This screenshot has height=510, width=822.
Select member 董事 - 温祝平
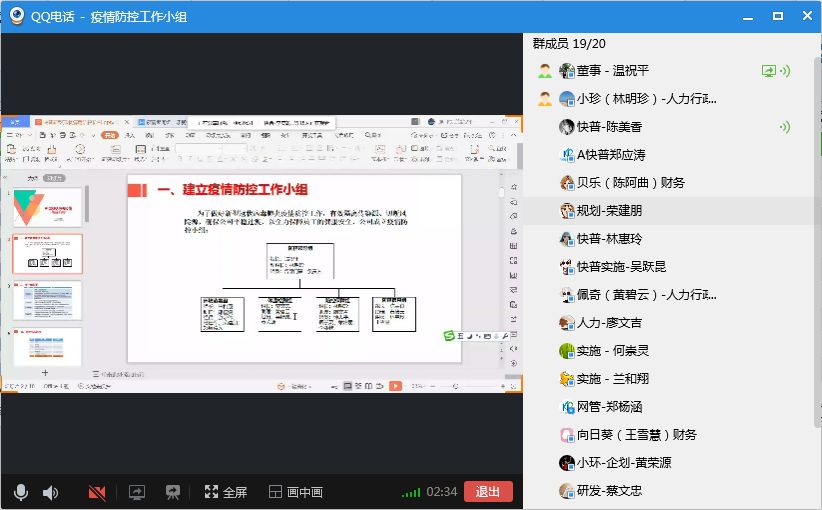click(x=612, y=71)
